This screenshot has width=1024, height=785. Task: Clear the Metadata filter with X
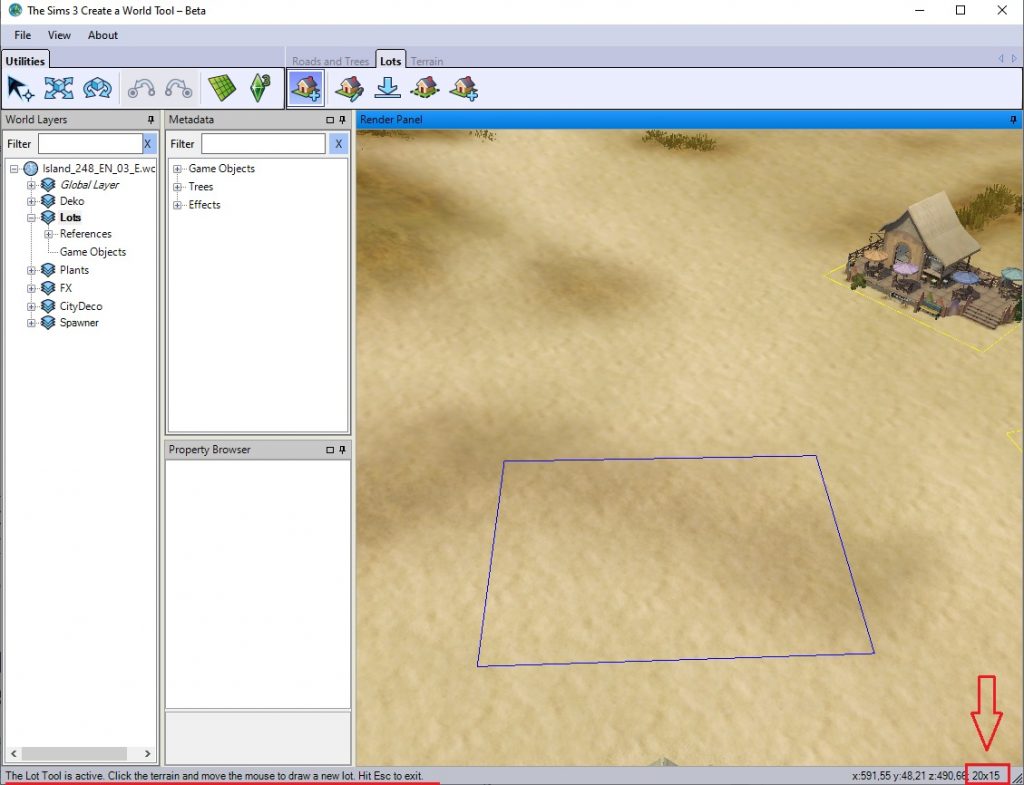coord(338,144)
